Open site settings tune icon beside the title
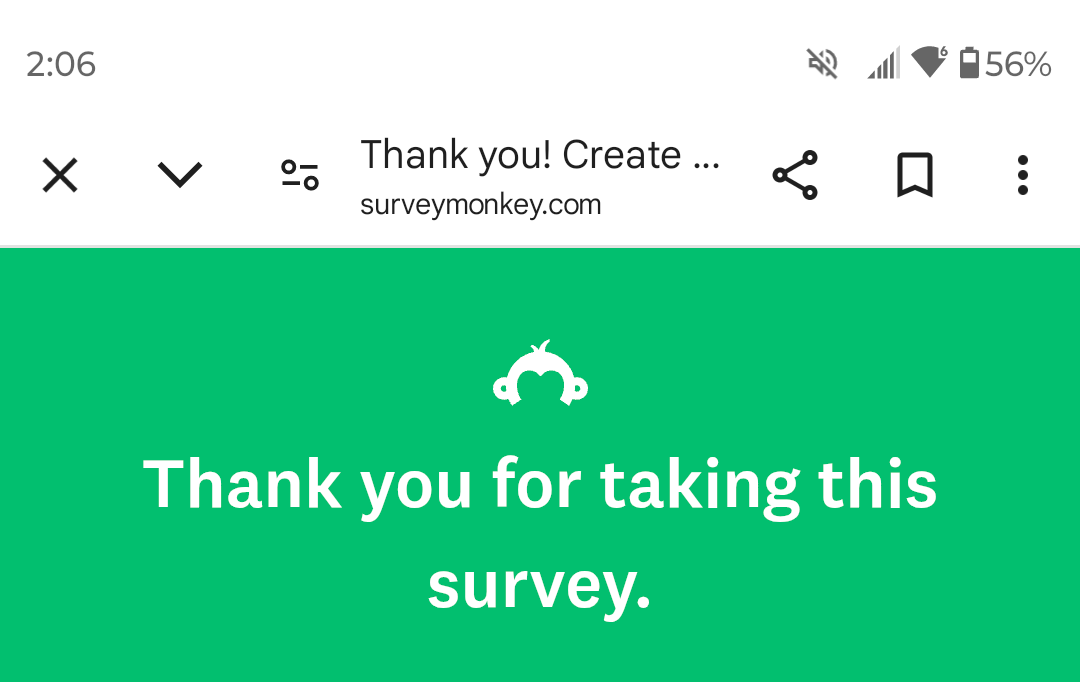The width and height of the screenshot is (1080, 682). [x=299, y=176]
